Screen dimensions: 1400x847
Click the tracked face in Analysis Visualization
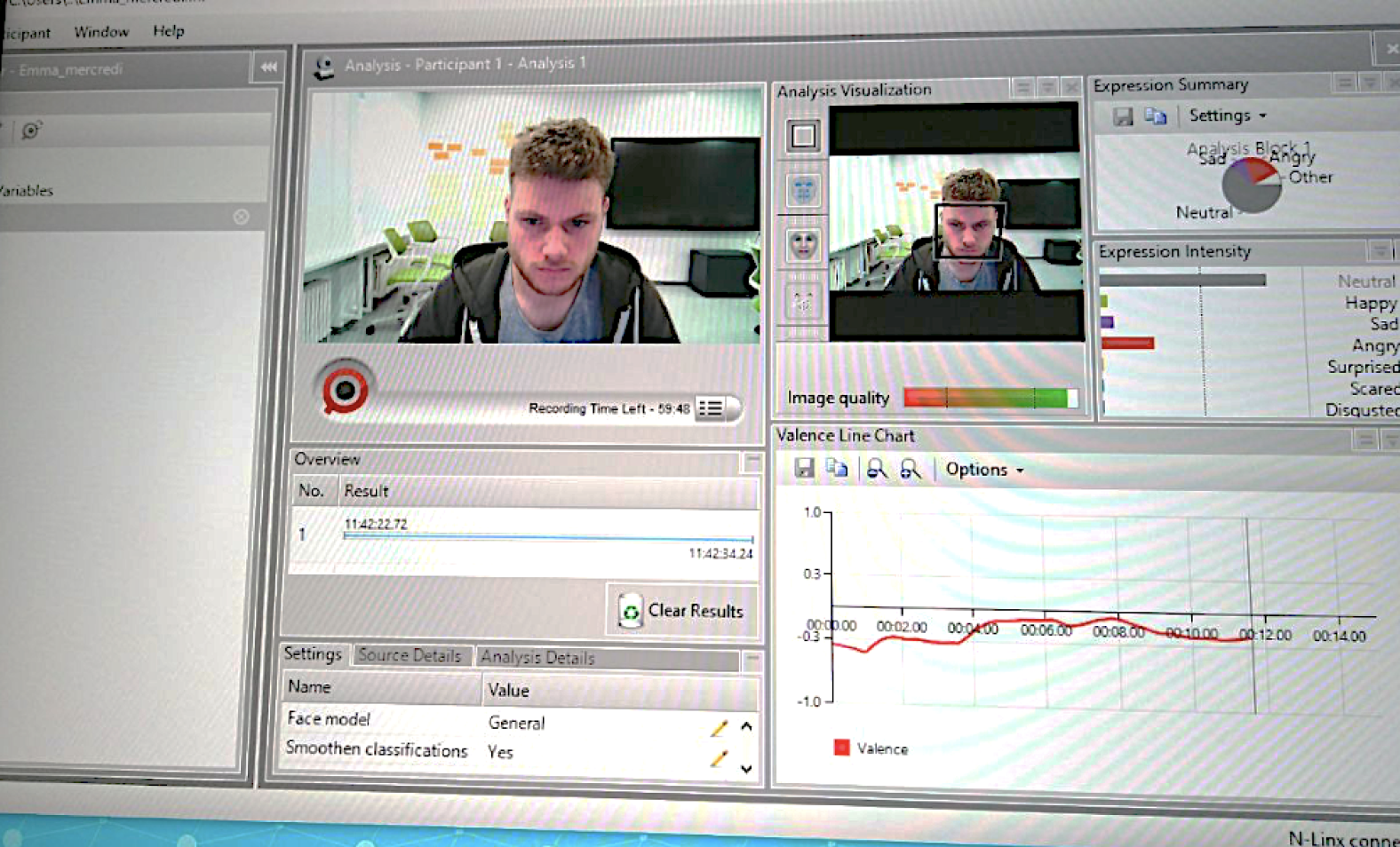pos(969,230)
